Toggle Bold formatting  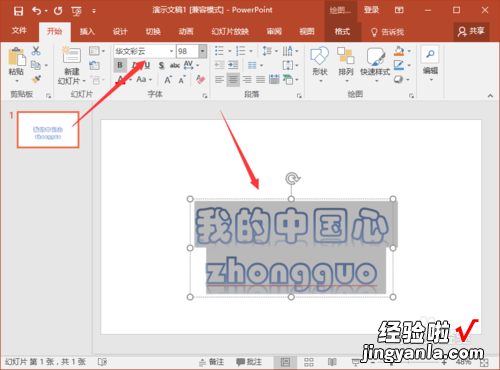pos(120,65)
